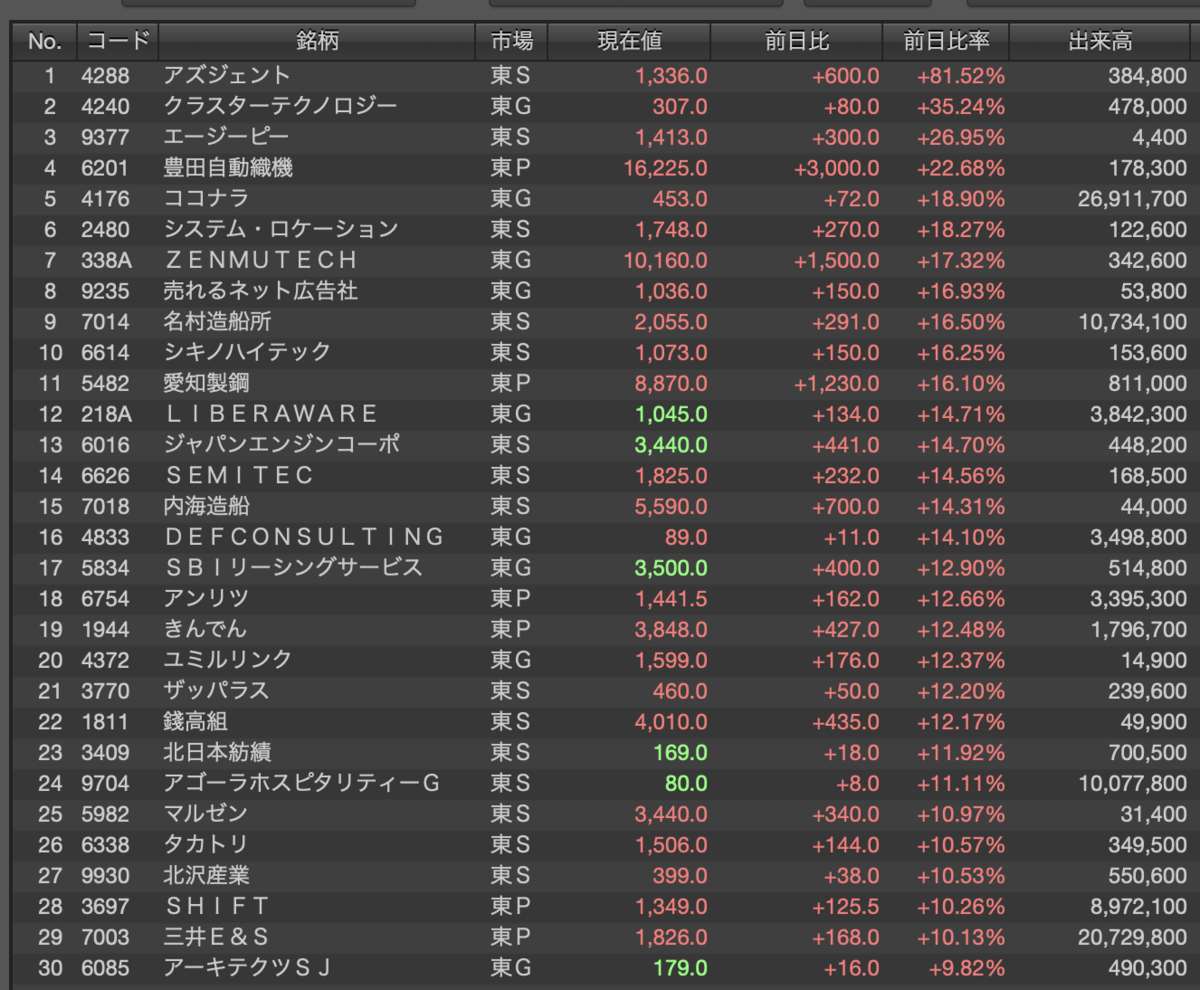Select the LIBERAWARE row
Image resolution: width=1200 pixels, height=990 pixels.
tap(602, 414)
